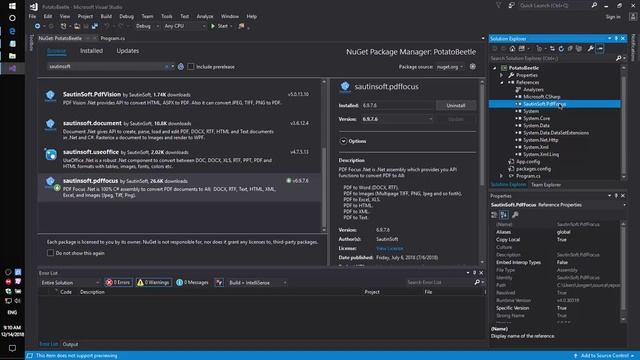Click Solution Explorer Refresh icon
Screen dimensions: 640x360
561,49
